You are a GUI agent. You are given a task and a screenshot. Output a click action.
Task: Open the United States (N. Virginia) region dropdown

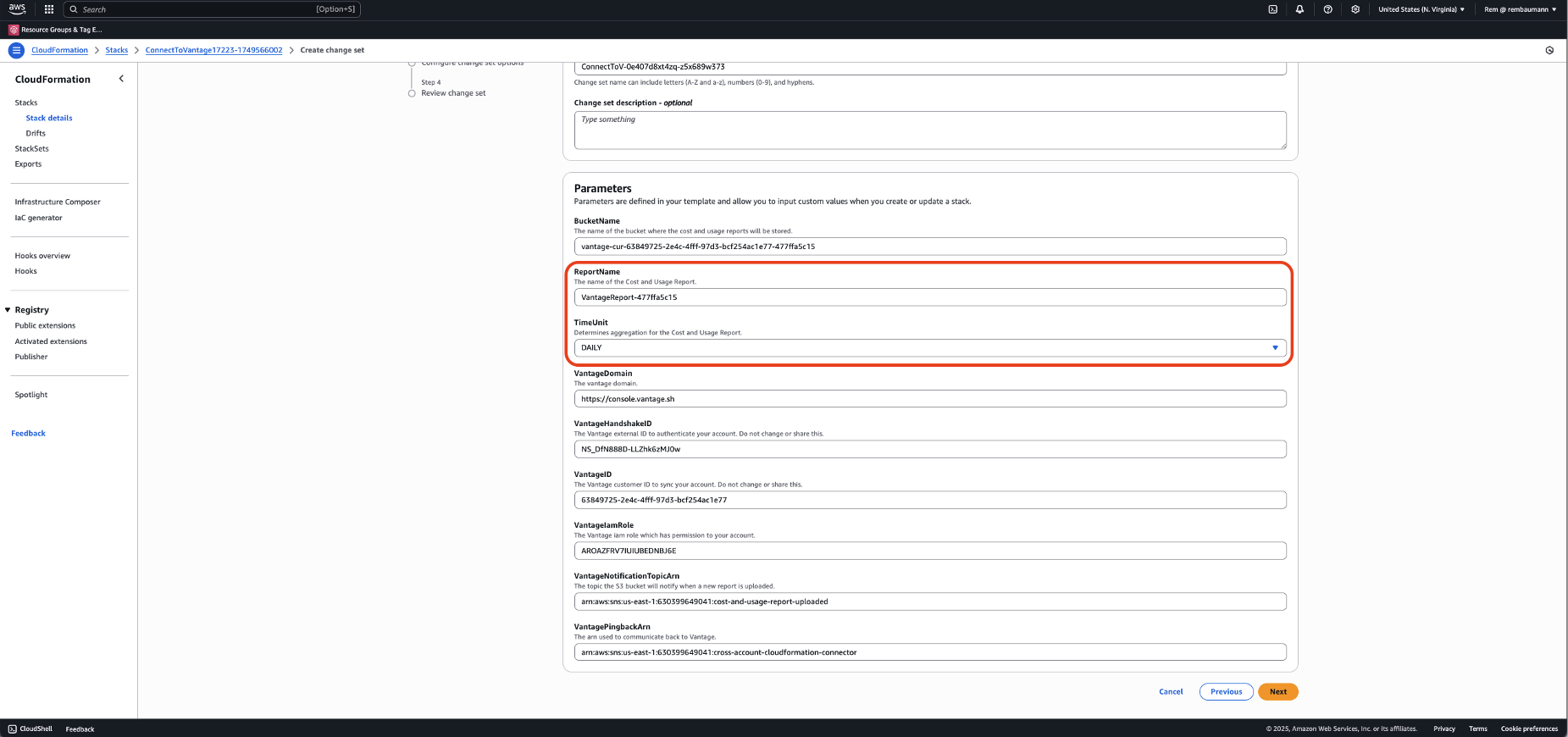coord(1421,9)
